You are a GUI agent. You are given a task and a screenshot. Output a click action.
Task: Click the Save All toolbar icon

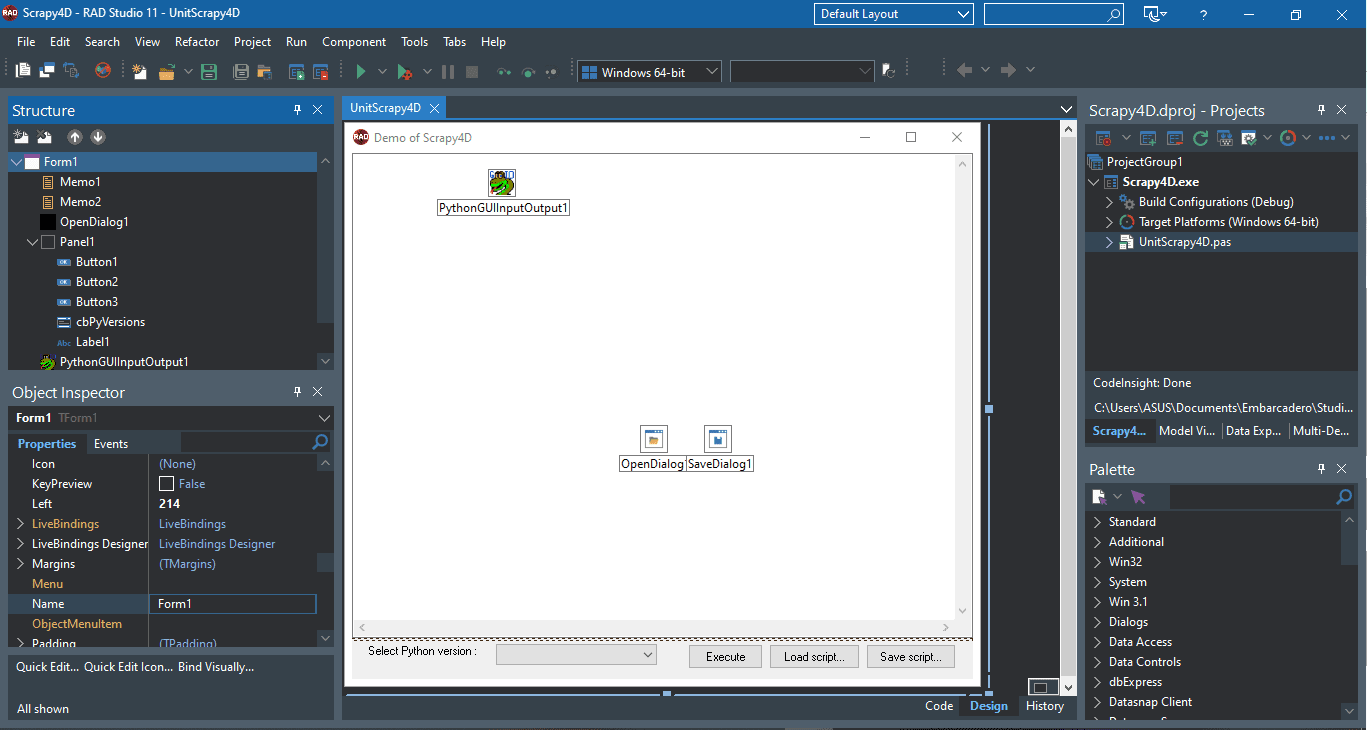241,71
